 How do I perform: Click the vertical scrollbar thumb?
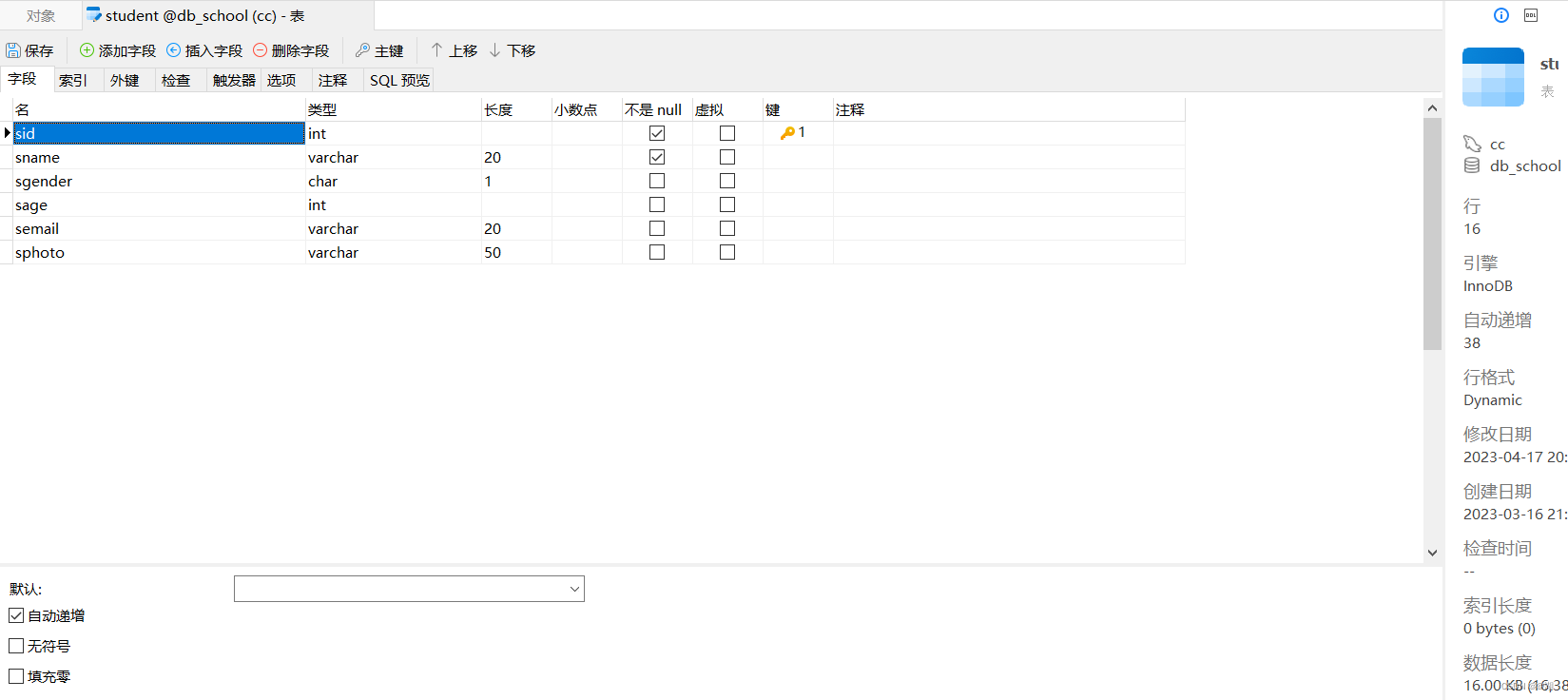pyautogui.click(x=1432, y=234)
